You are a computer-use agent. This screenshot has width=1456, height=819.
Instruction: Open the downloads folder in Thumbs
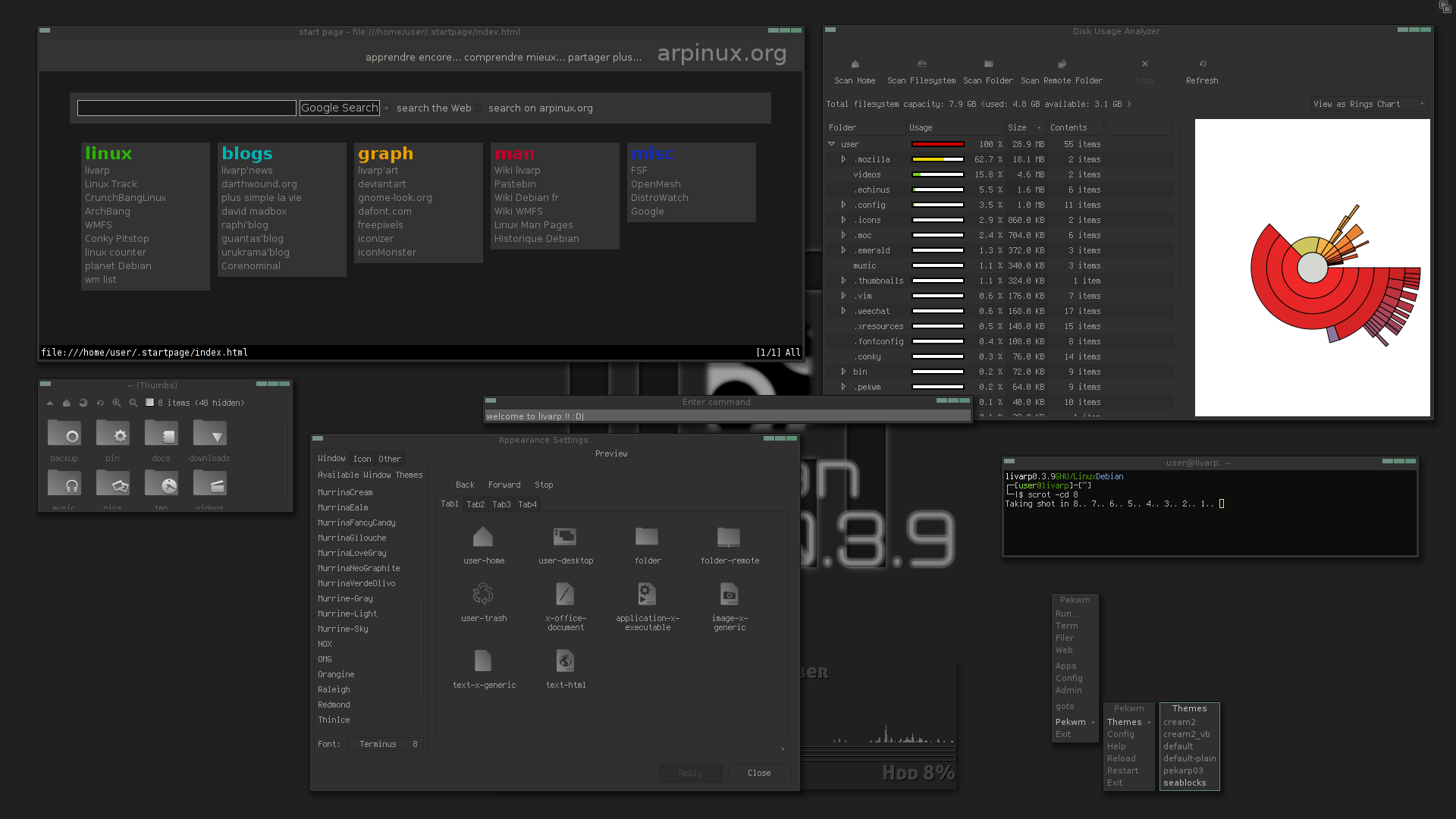pyautogui.click(x=210, y=433)
